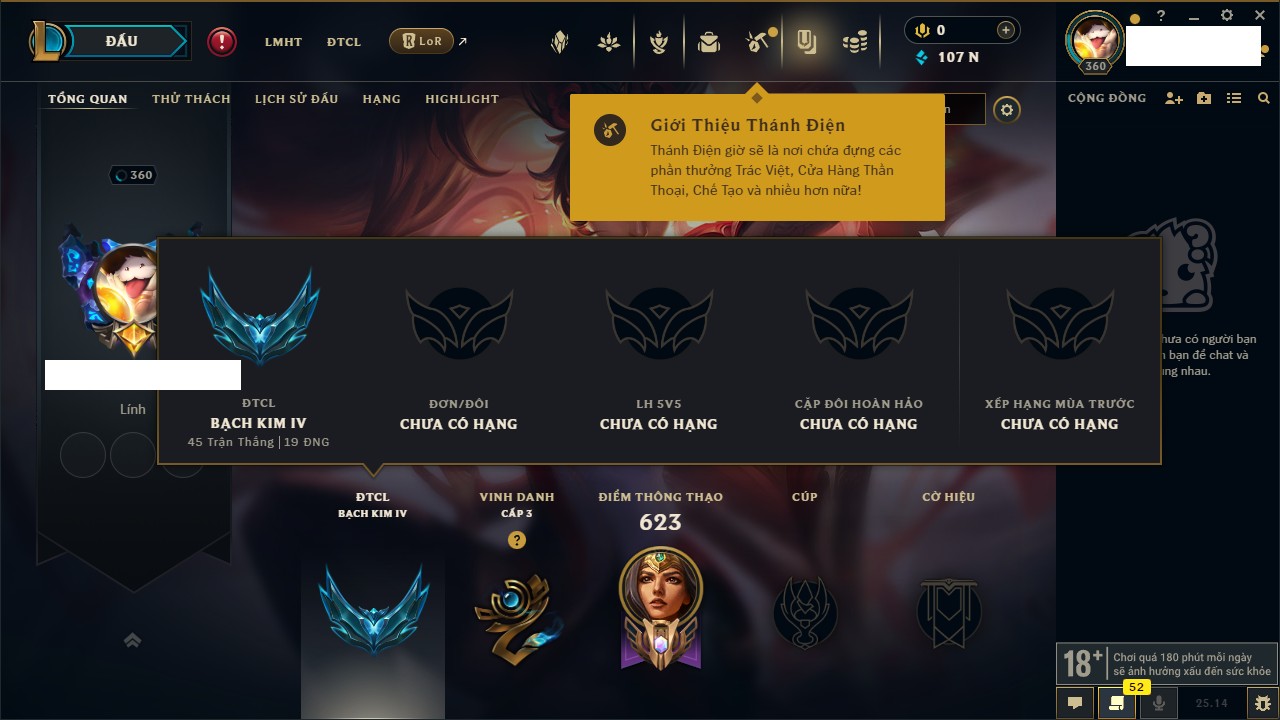Expand the profile banner chevron arrow
The width and height of the screenshot is (1280, 720).
[132, 640]
